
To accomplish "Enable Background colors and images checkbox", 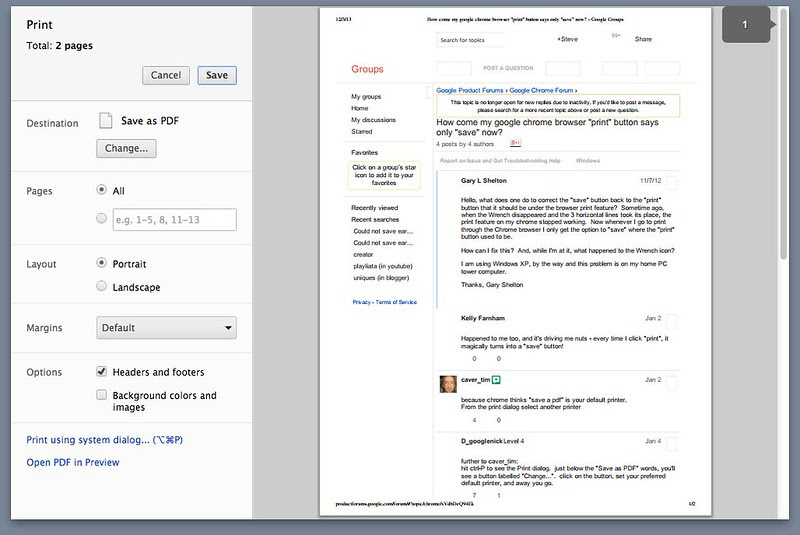I will pyautogui.click(x=102, y=395).
